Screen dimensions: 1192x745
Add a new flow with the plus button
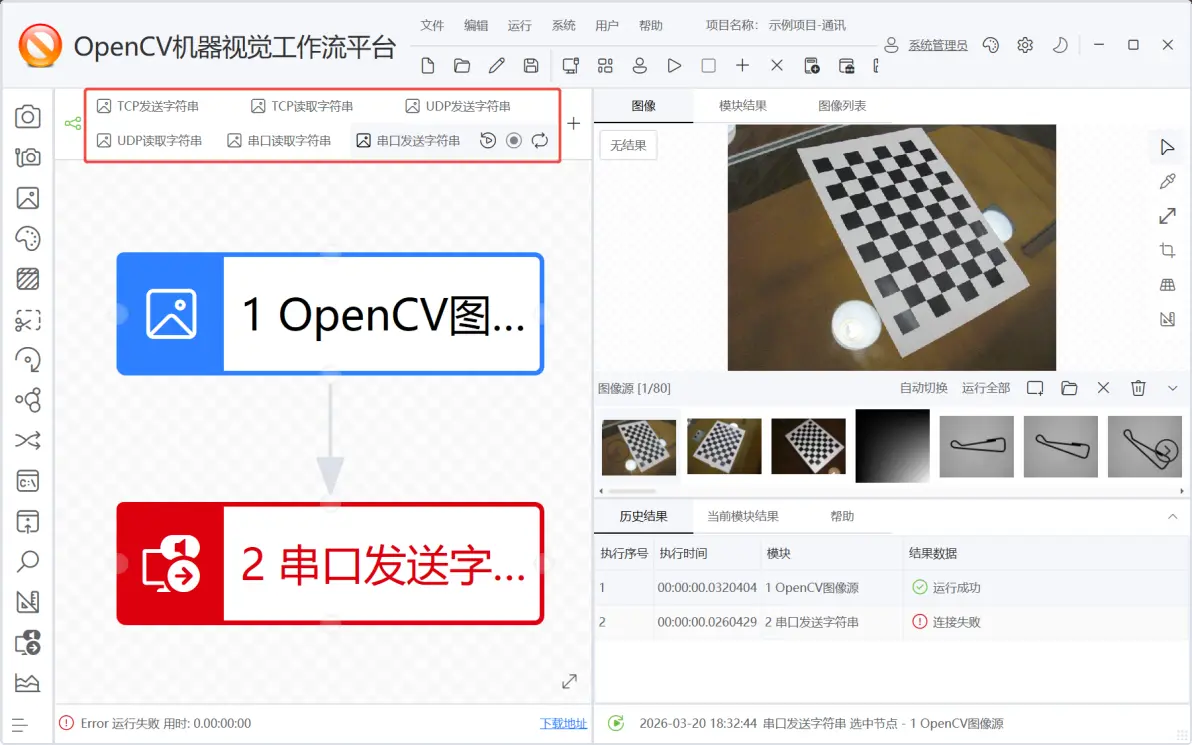click(574, 123)
